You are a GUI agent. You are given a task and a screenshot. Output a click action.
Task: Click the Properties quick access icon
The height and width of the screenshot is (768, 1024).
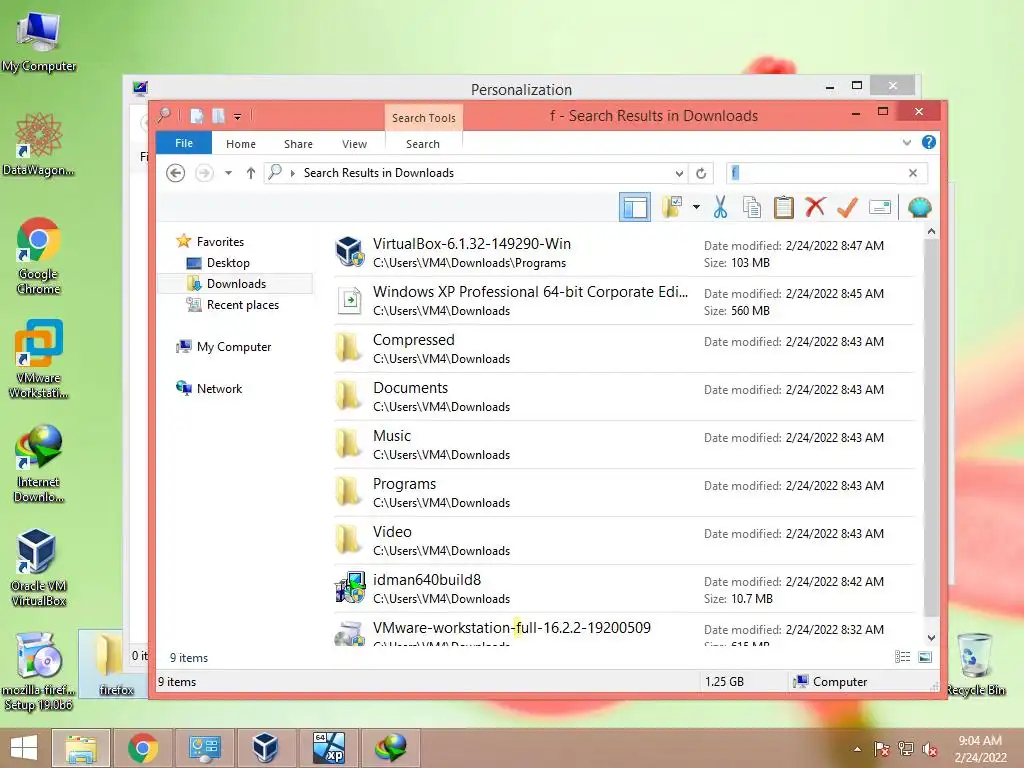tap(197, 116)
